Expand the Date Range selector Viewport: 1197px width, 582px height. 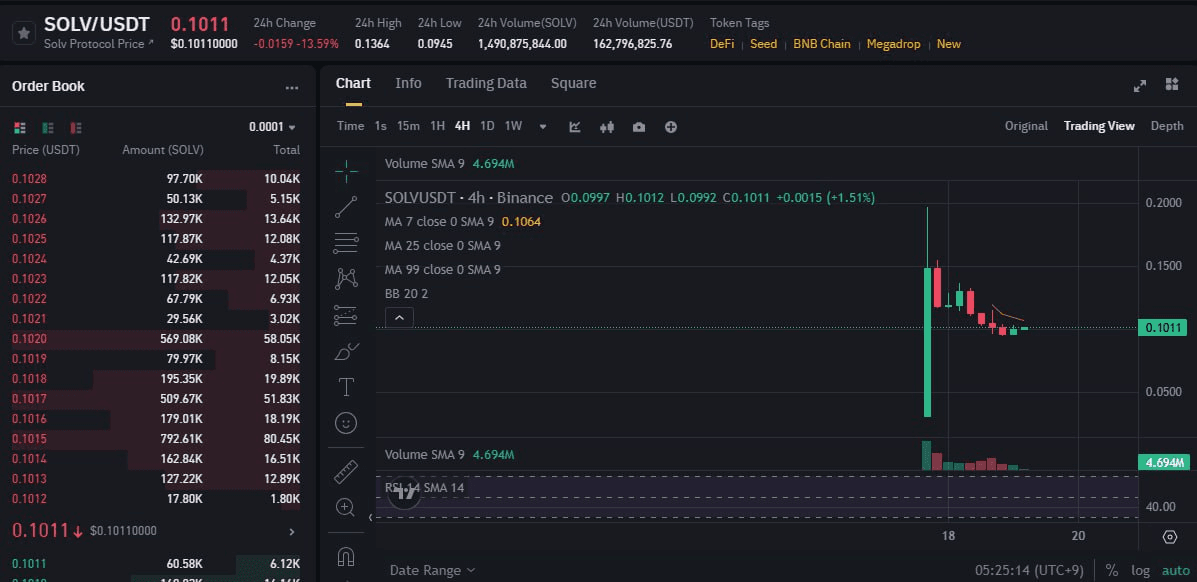(432, 569)
